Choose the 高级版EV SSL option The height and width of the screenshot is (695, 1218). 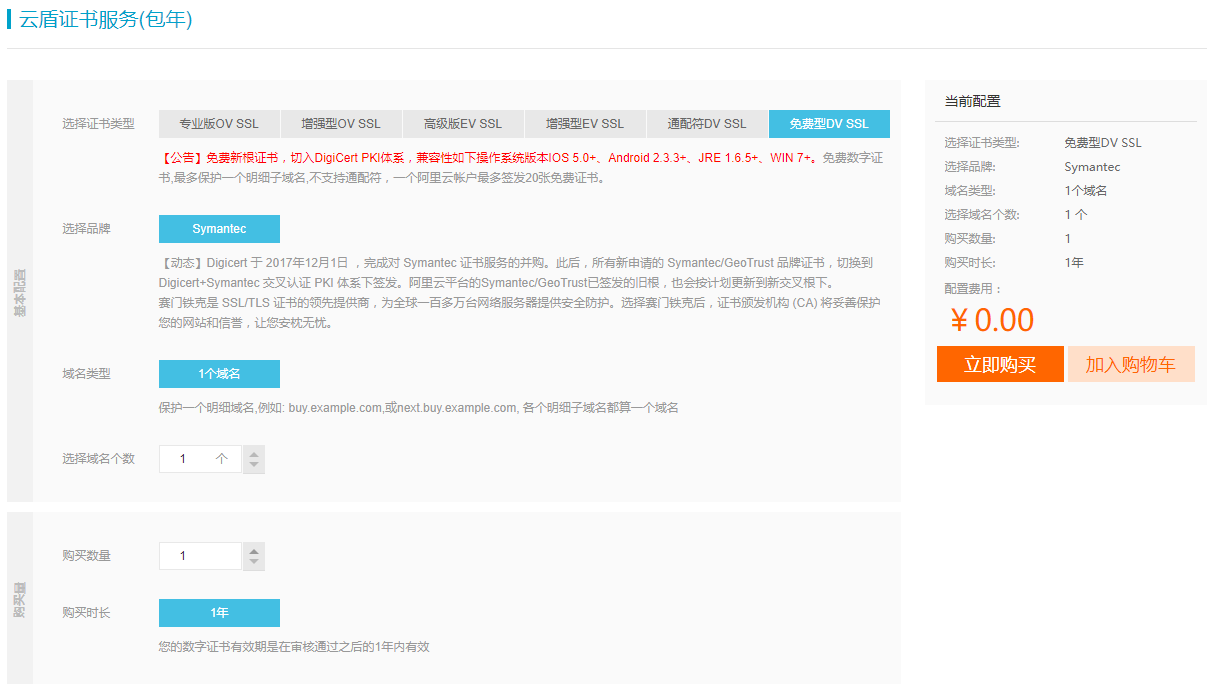(463, 123)
